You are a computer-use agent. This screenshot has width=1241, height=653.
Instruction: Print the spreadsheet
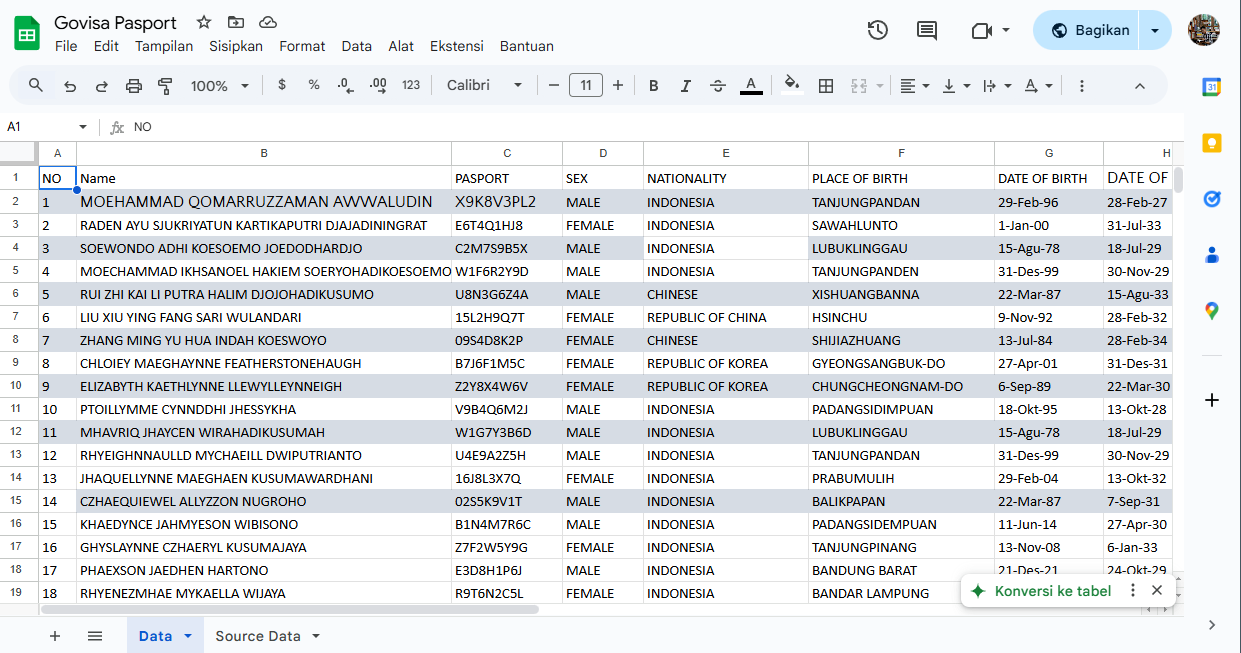click(134, 86)
